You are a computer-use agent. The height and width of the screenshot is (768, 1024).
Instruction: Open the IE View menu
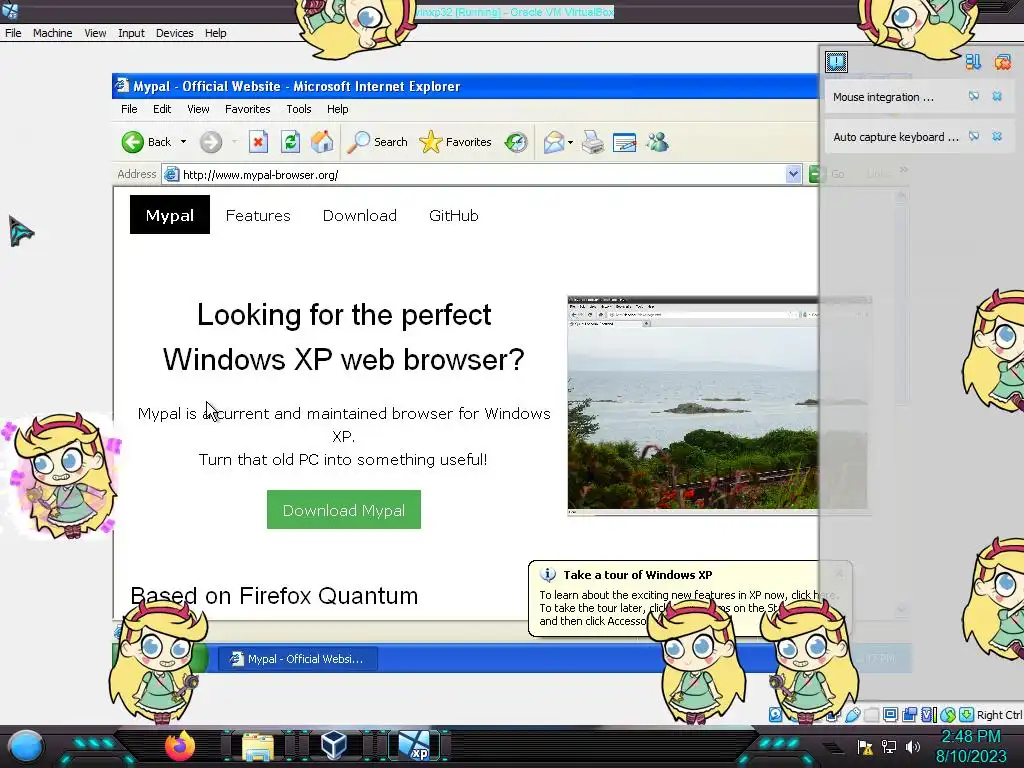[x=198, y=109]
